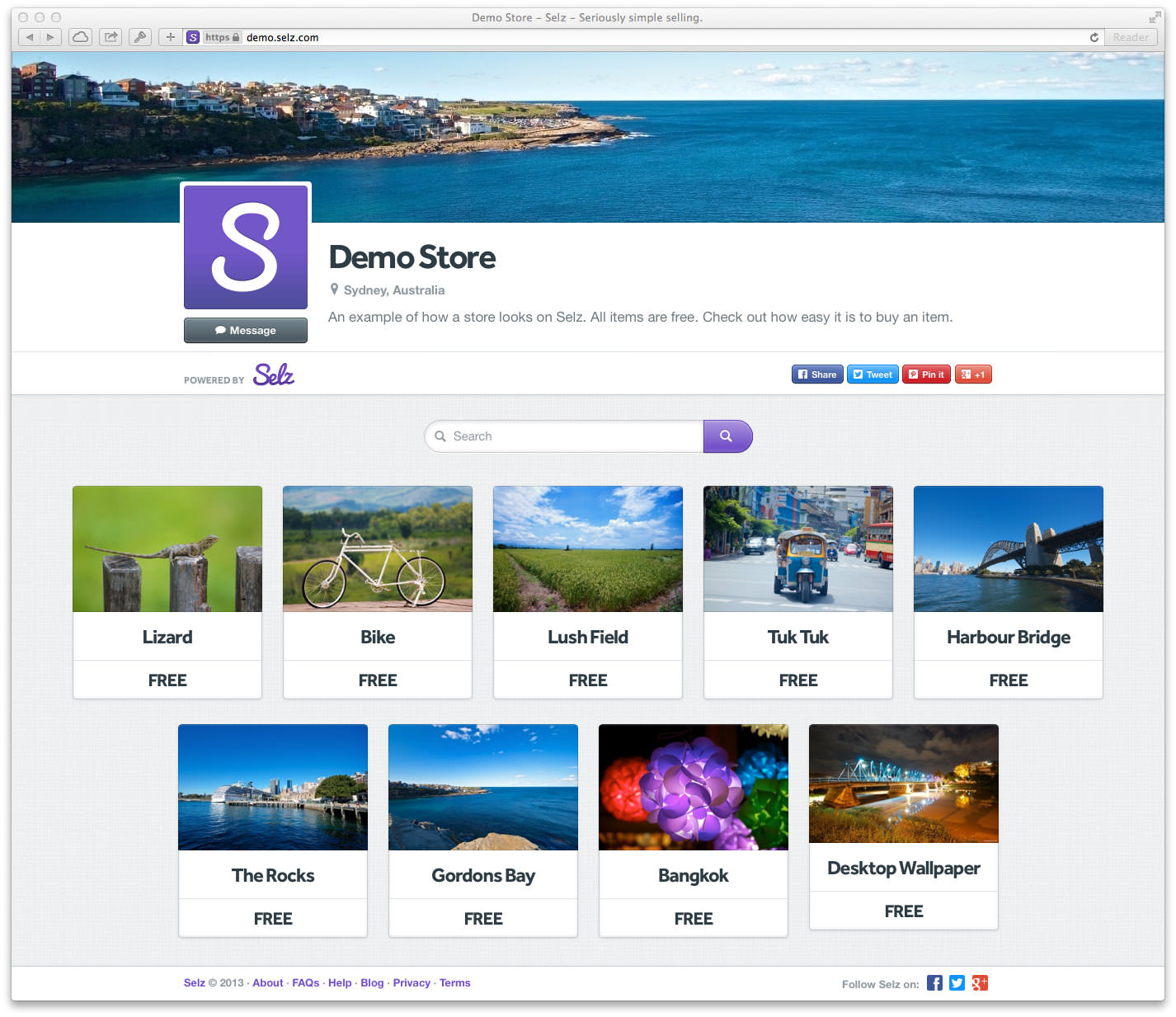The height and width of the screenshot is (1017, 1176).
Task: Visit the Privacy footer link
Action: tap(412, 982)
